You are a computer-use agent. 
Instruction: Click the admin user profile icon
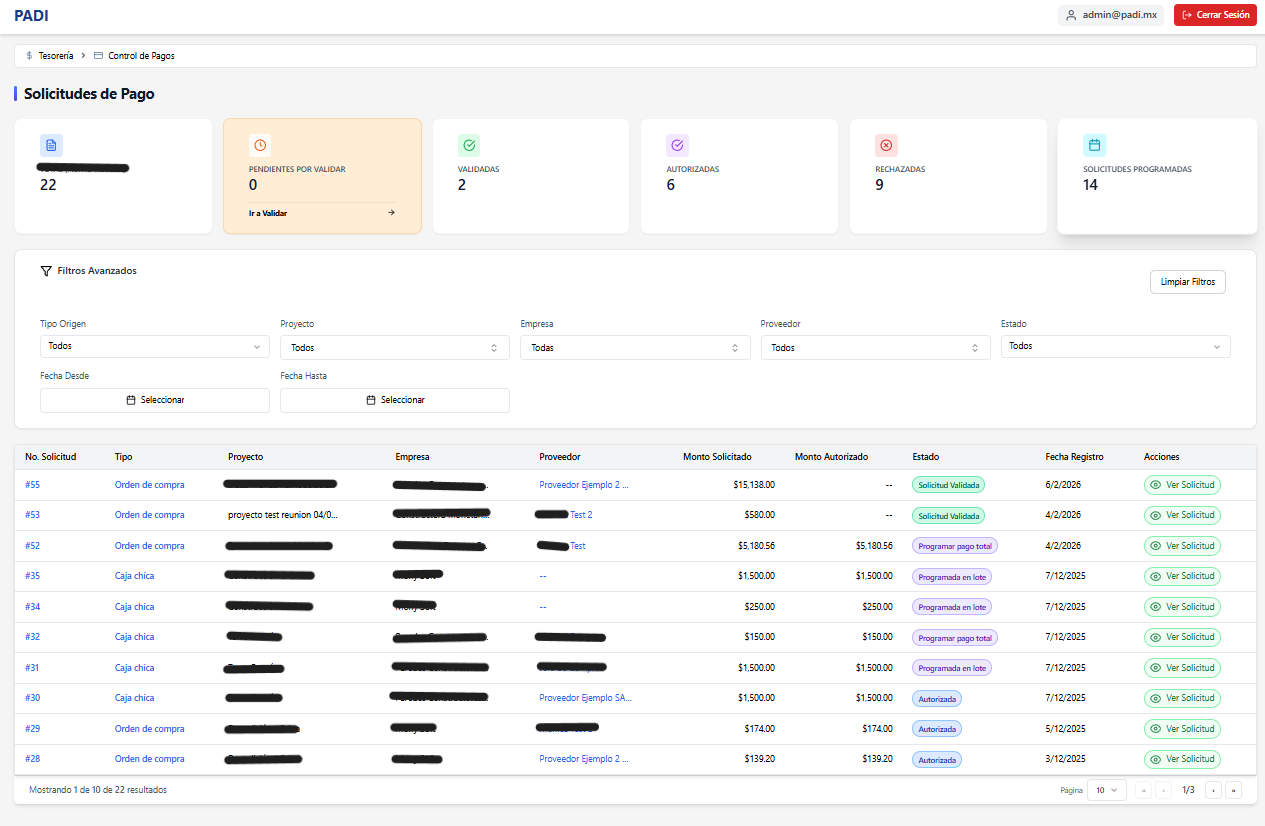1071,15
